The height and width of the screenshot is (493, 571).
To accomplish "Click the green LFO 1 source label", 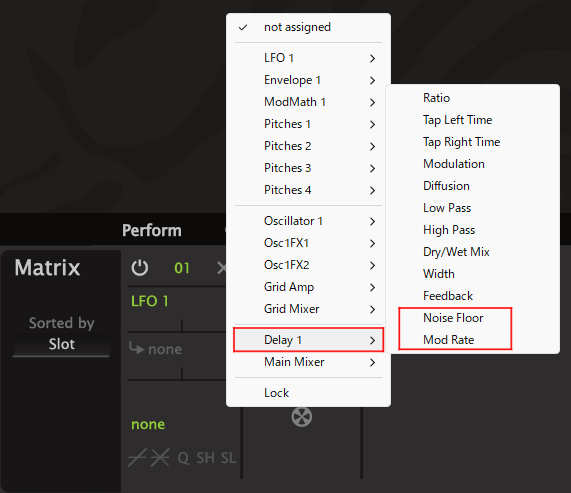I will [x=150, y=301].
